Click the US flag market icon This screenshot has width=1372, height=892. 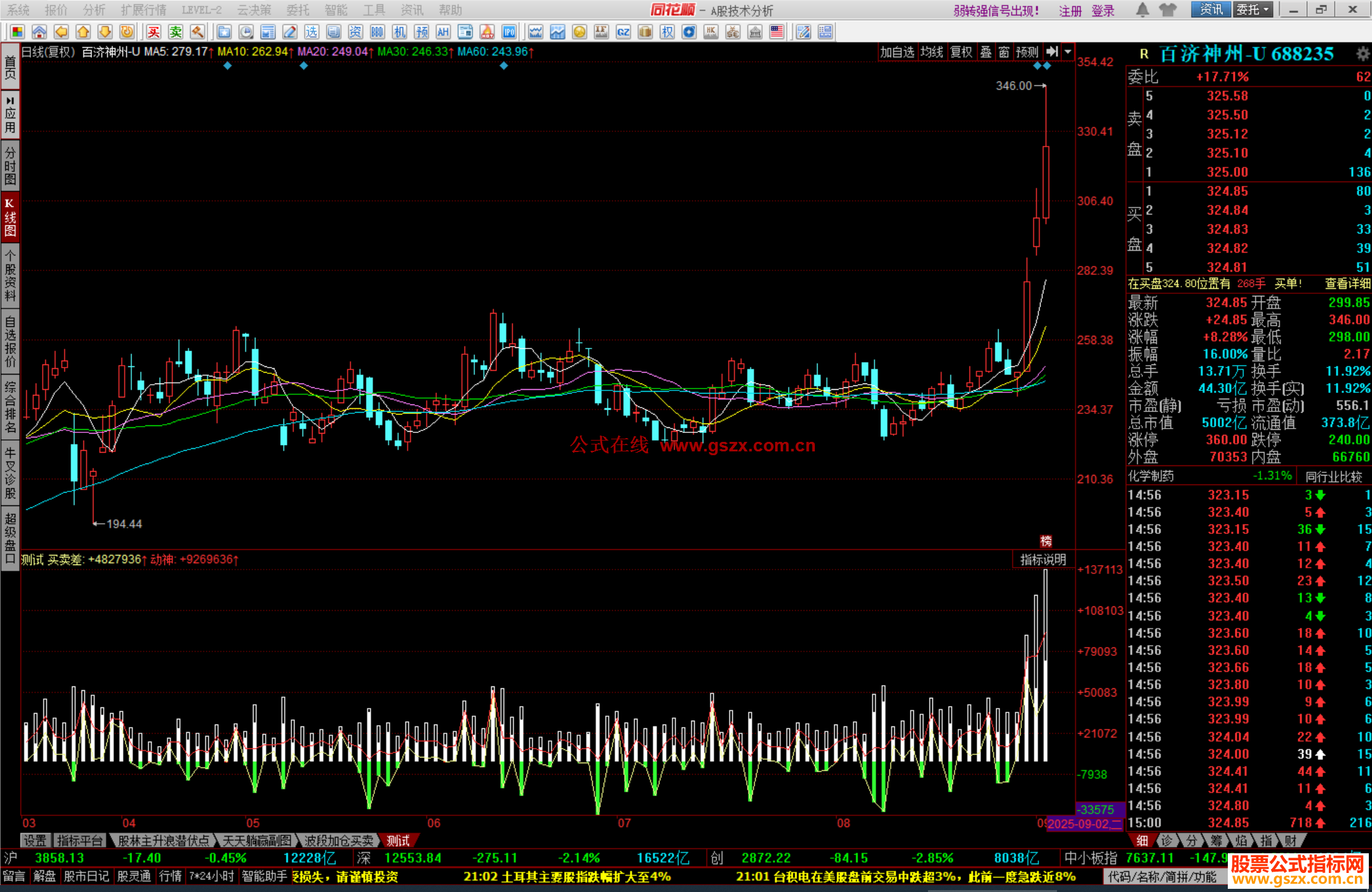click(776, 32)
